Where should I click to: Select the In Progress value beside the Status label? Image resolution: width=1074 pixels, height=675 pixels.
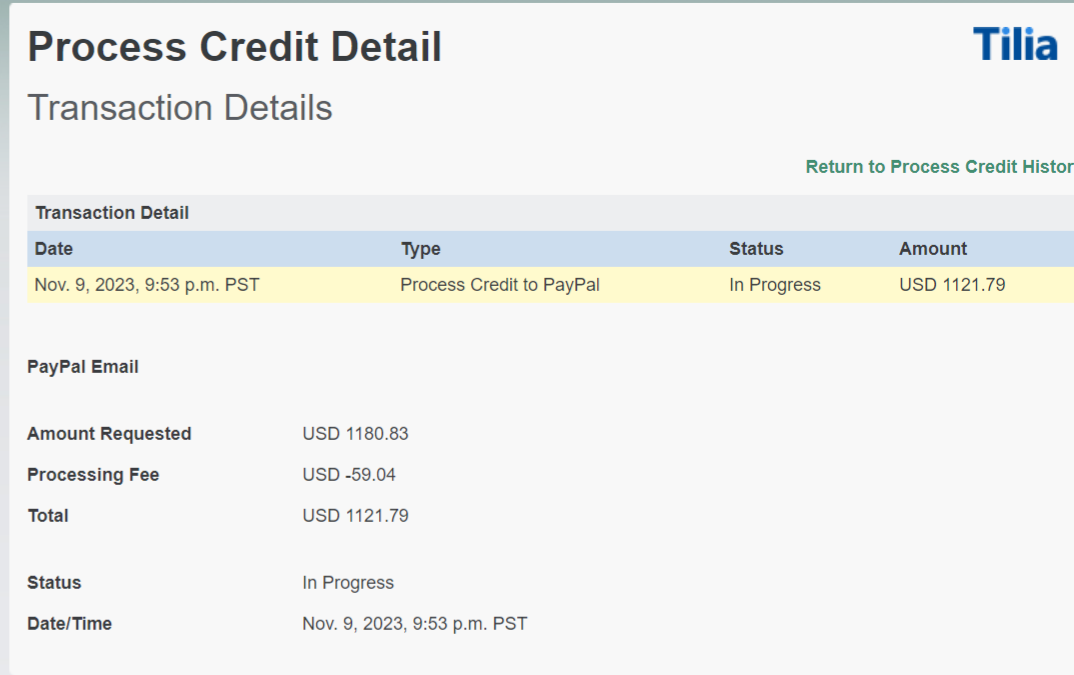click(x=348, y=583)
